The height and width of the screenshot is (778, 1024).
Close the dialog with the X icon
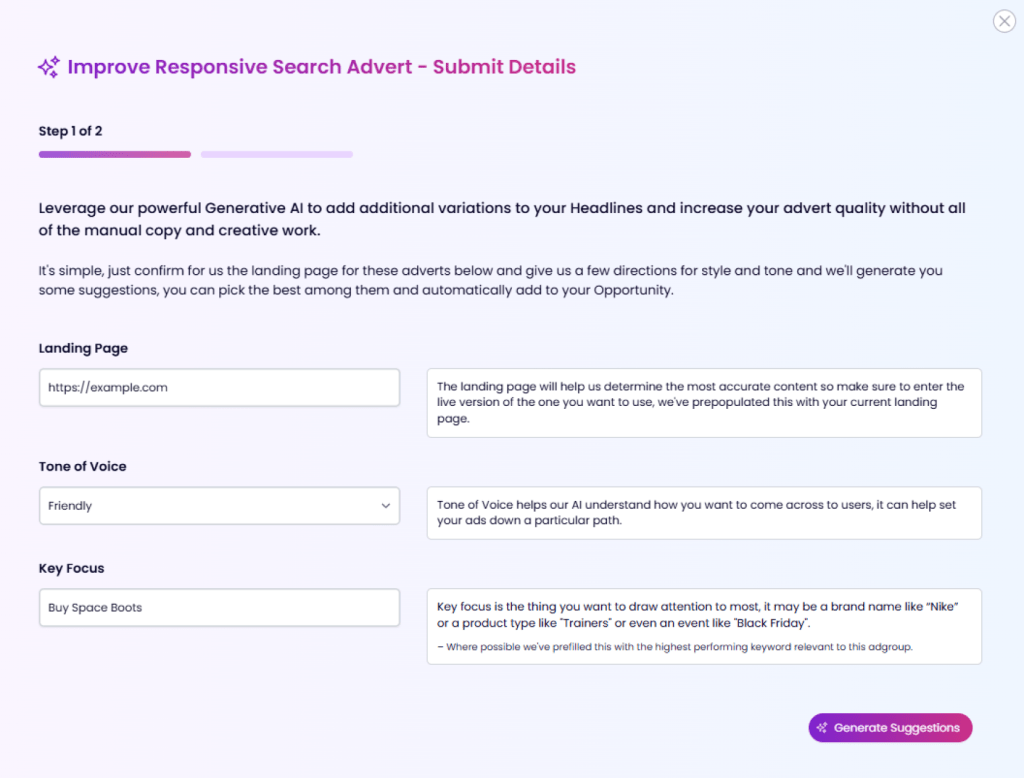point(1004,21)
